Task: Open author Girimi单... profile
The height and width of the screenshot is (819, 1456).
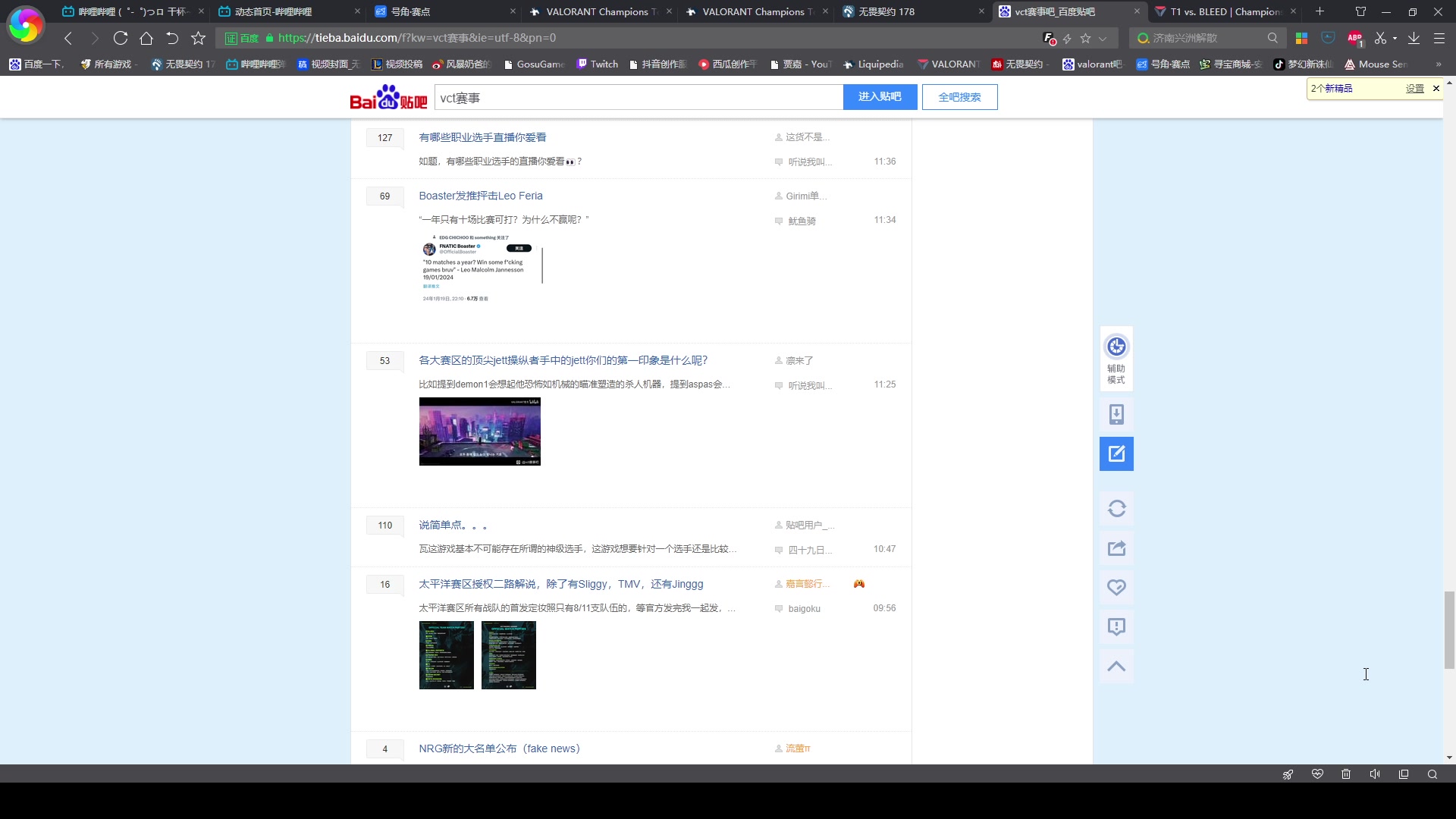Action: (806, 196)
